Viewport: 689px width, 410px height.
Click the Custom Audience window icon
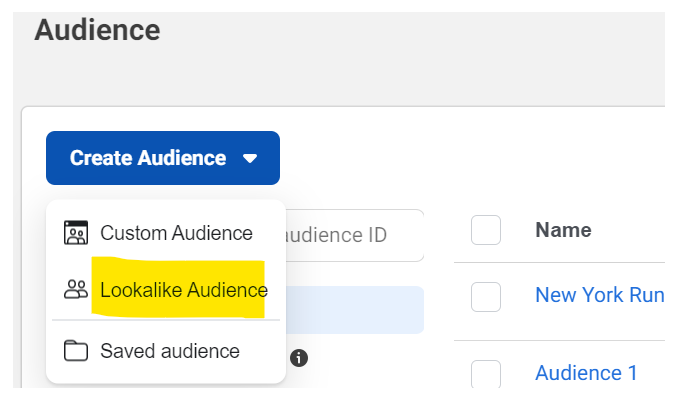tap(76, 232)
